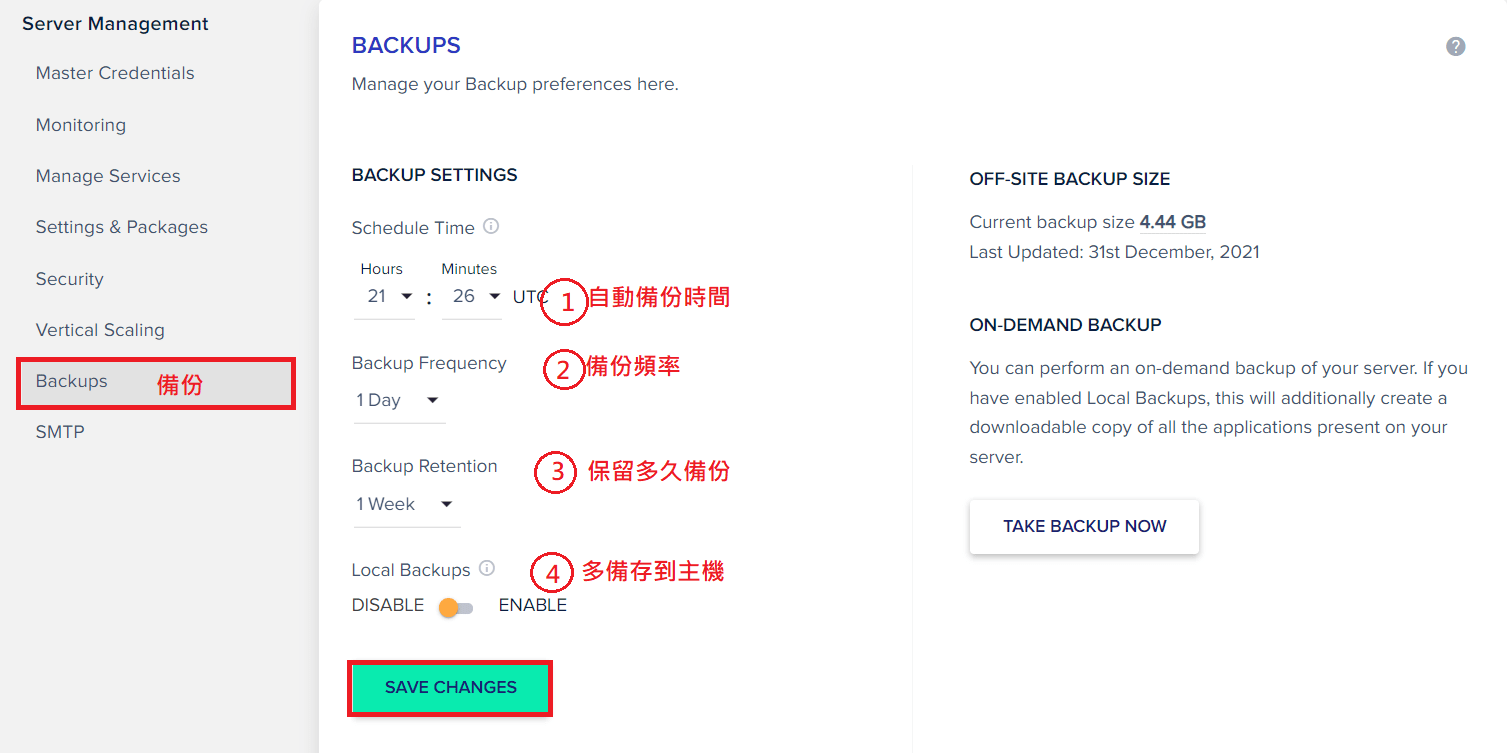
Task: Open the SMTP section
Action: (x=60, y=432)
